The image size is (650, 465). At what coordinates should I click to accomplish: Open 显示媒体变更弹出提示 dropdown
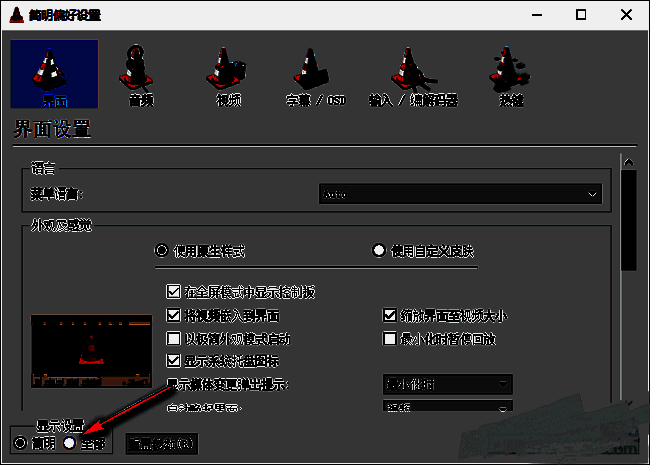(448, 385)
